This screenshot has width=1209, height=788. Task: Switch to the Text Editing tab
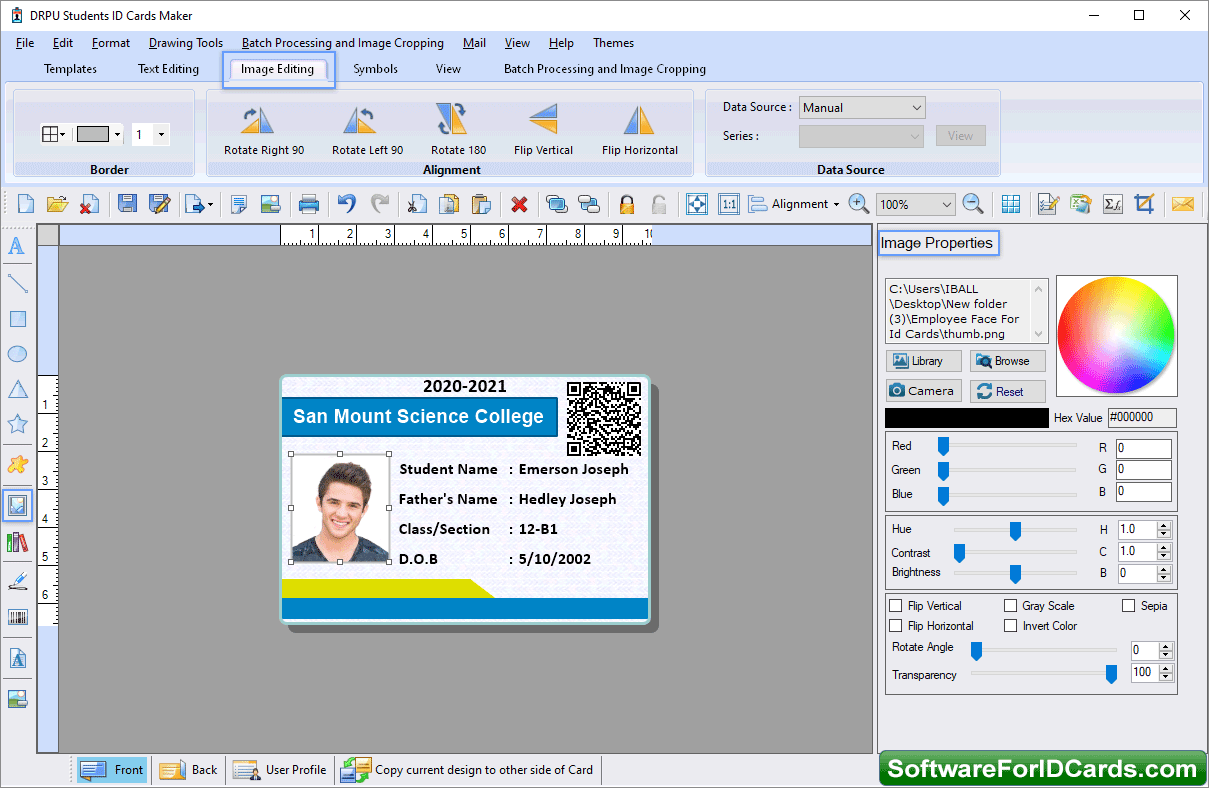tap(168, 69)
